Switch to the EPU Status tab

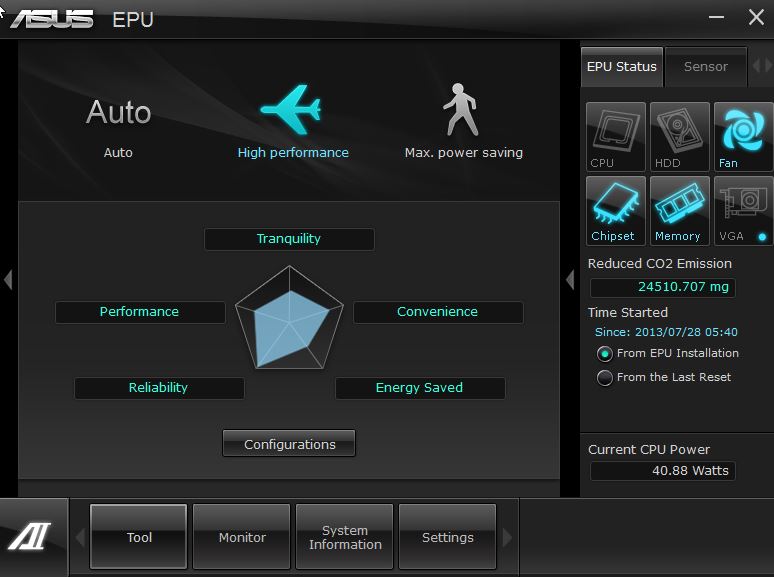[621, 67]
